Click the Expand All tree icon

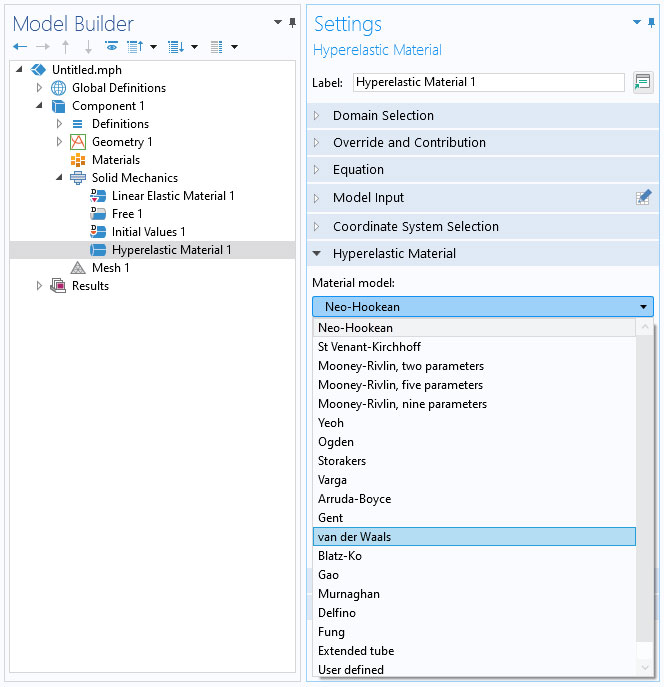click(176, 46)
